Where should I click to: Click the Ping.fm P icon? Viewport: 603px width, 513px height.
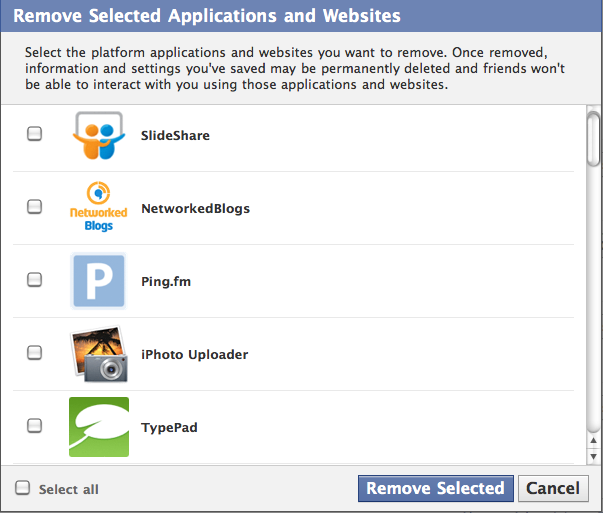pyautogui.click(x=99, y=281)
